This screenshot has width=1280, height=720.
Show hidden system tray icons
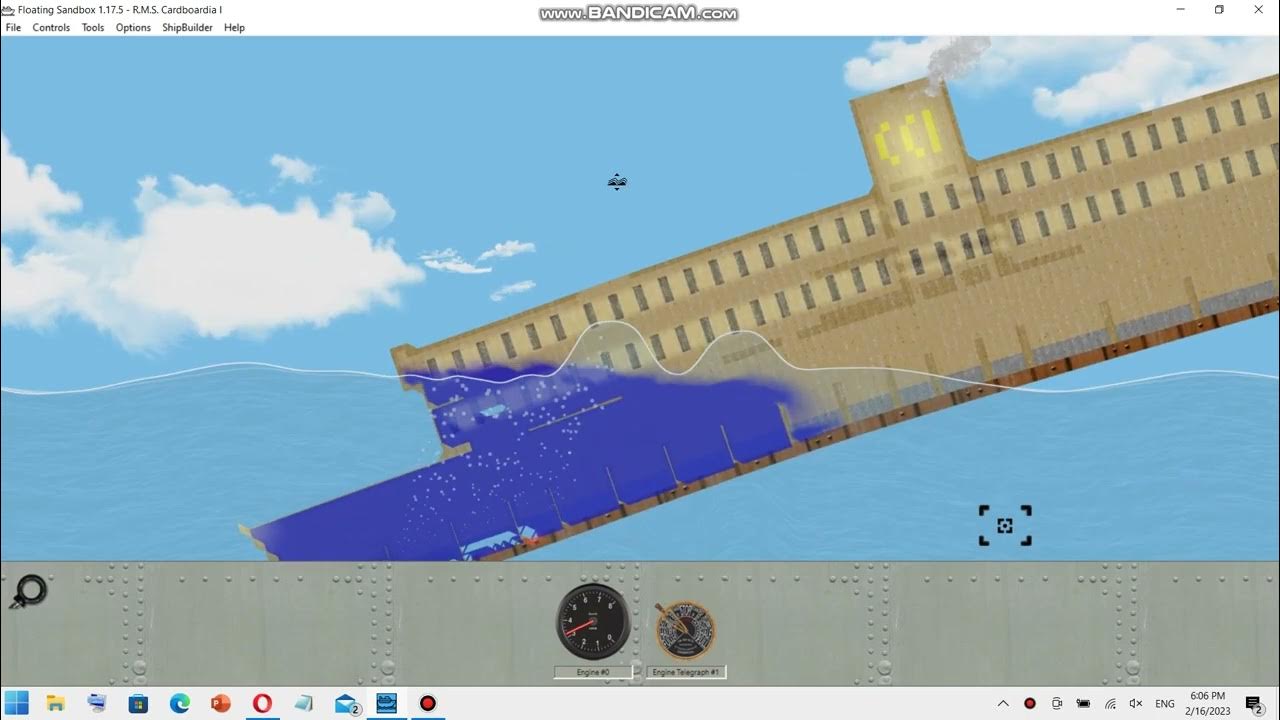coord(1003,704)
